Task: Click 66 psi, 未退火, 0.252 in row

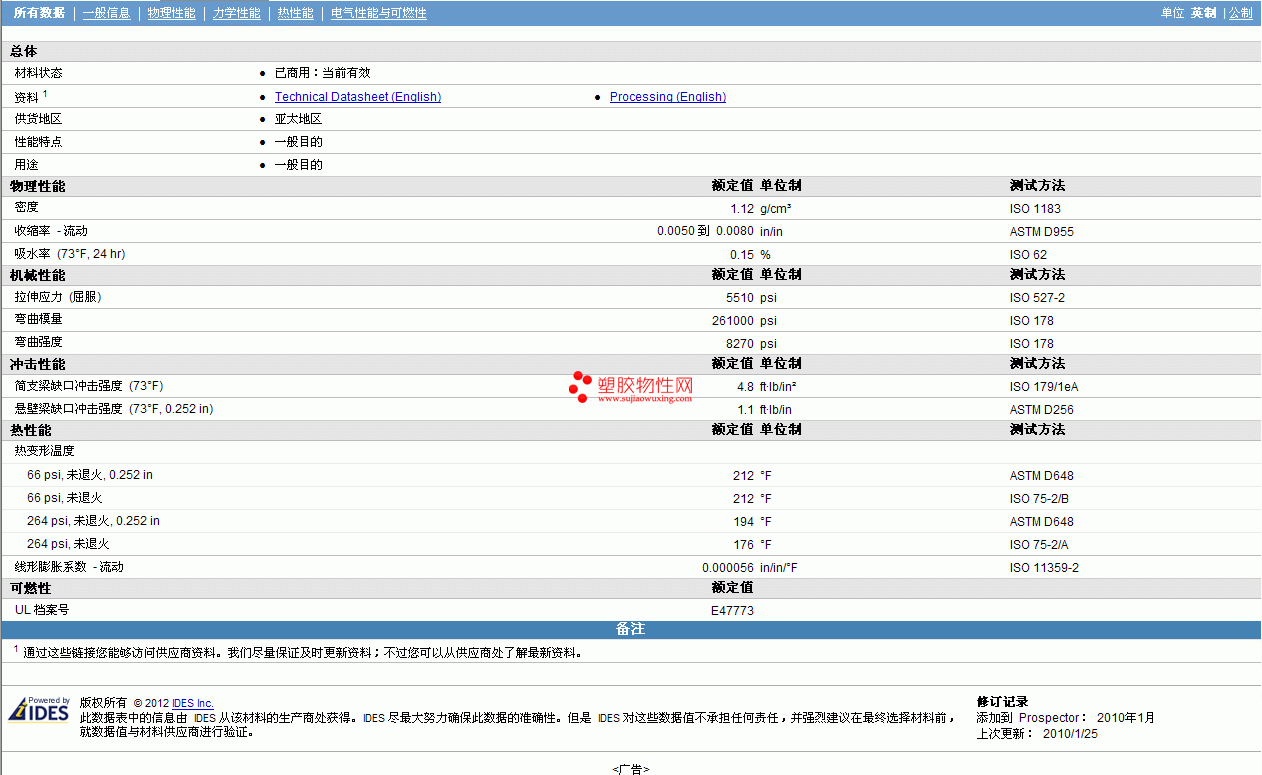Action: (630, 475)
